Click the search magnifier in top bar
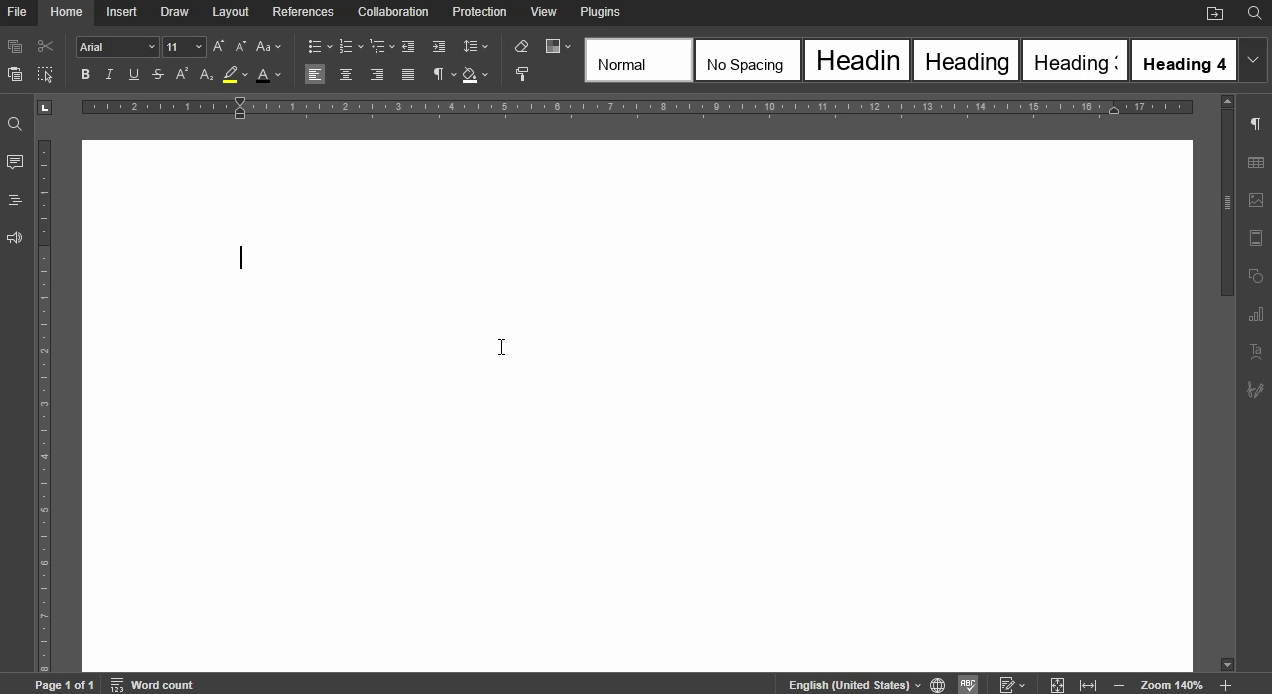 (1254, 13)
